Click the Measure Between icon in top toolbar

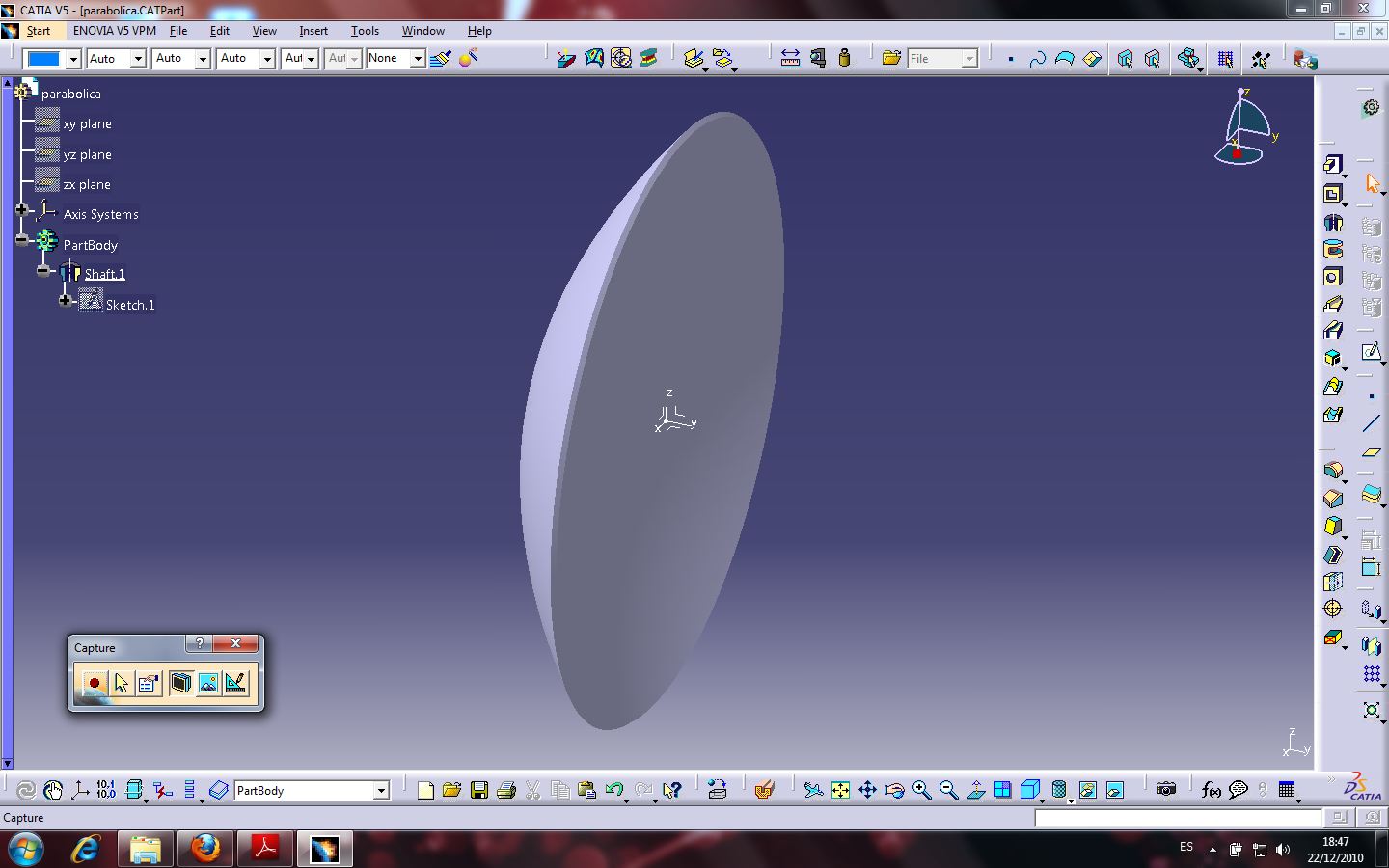point(790,58)
